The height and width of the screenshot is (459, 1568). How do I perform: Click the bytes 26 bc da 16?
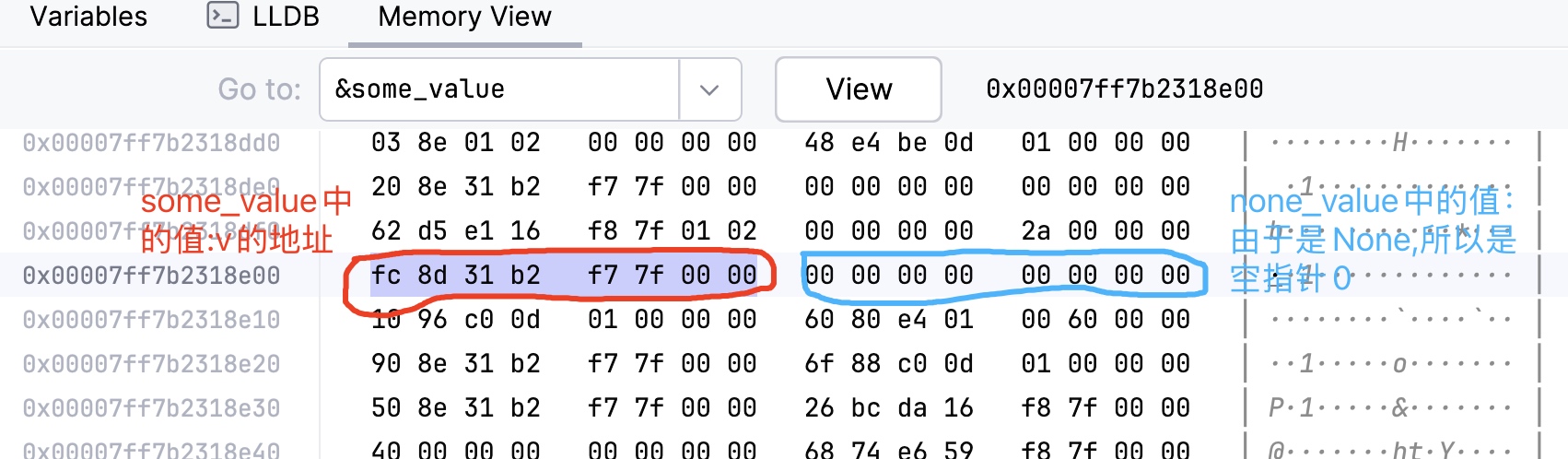click(889, 408)
